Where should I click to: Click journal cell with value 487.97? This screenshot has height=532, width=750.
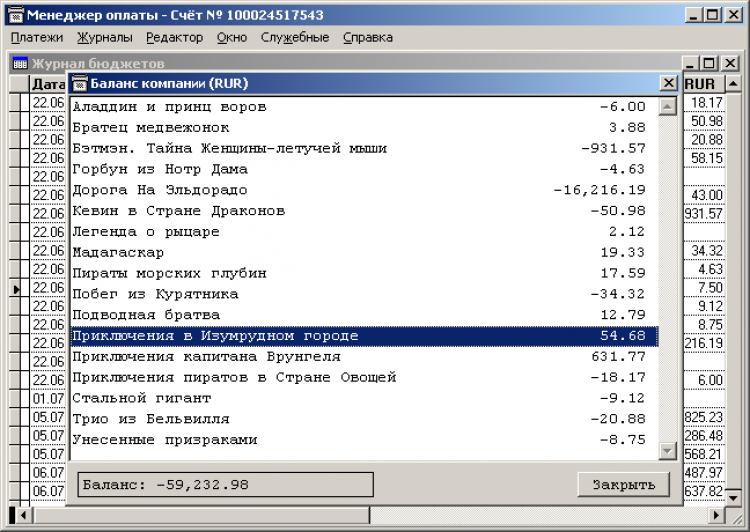pos(704,473)
